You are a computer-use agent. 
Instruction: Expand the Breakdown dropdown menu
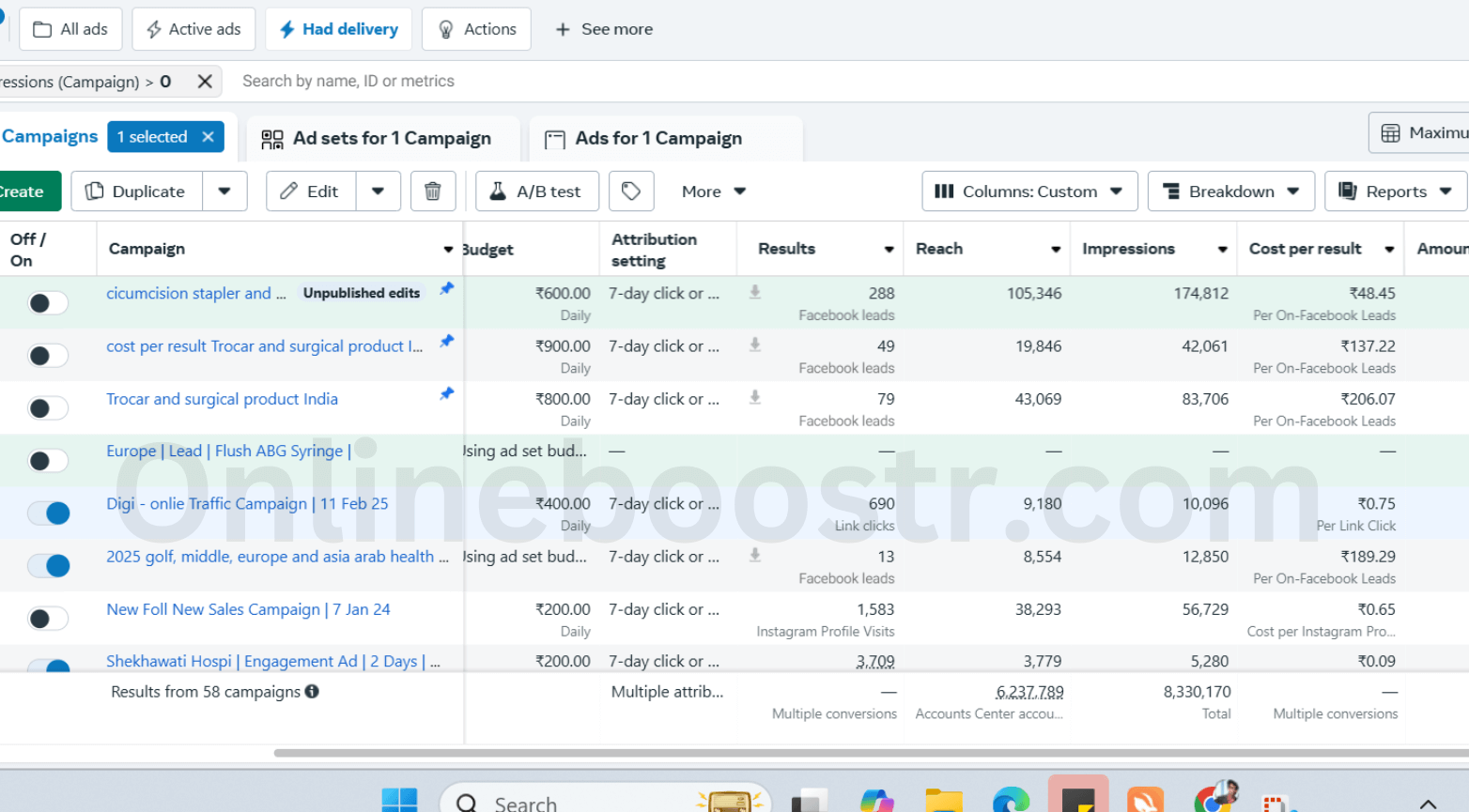pos(1231,192)
